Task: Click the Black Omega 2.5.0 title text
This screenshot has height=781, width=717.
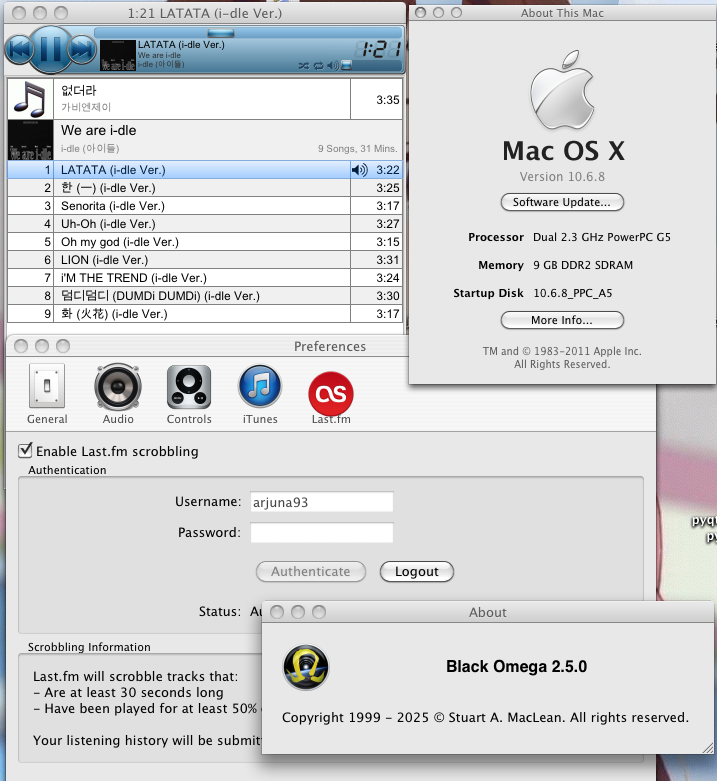Action: (x=516, y=666)
